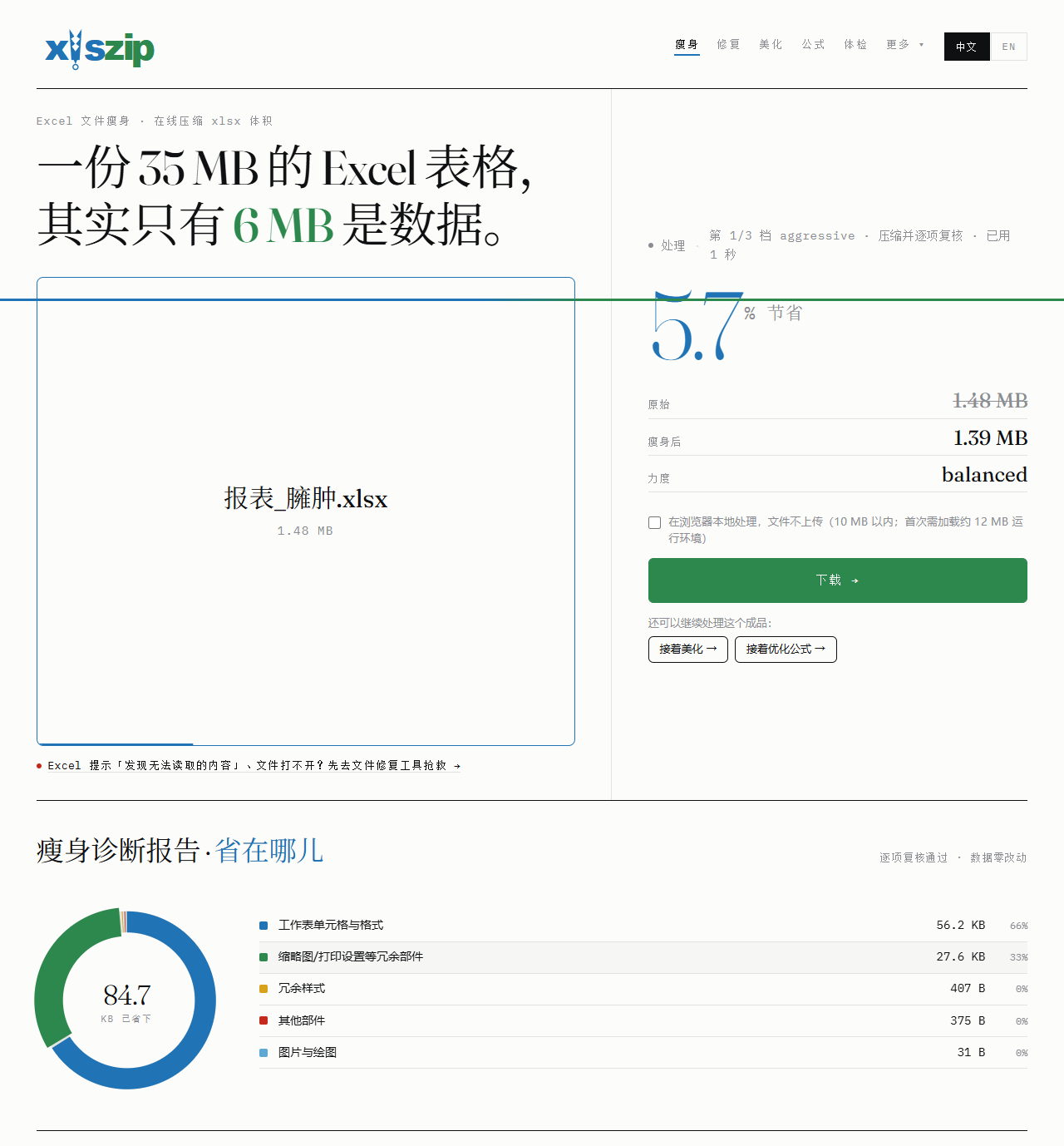Click the 84.7 KB donut chart
This screenshot has height=1146, width=1064.
click(126, 999)
